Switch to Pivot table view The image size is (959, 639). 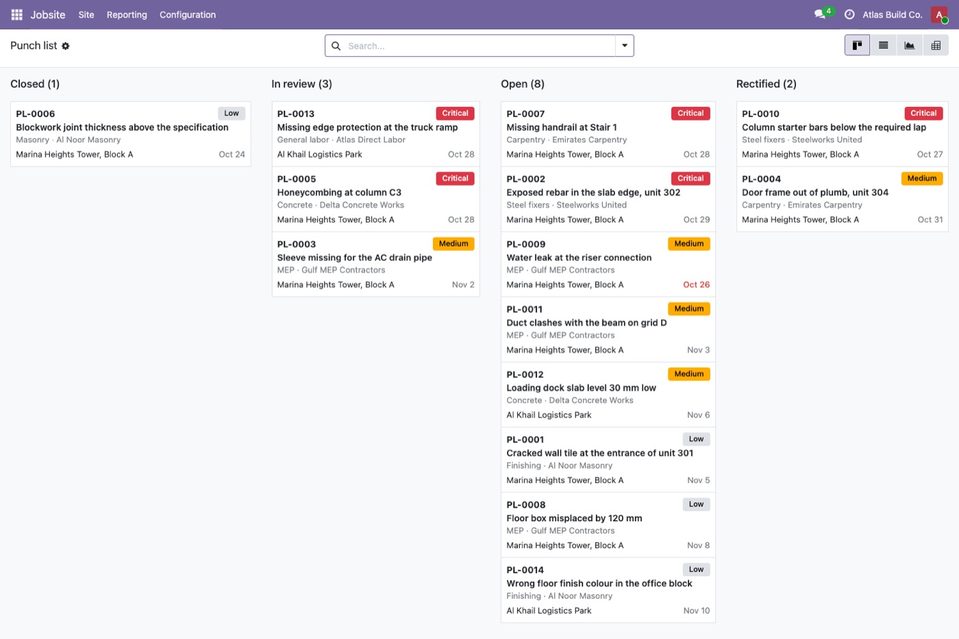[936, 45]
